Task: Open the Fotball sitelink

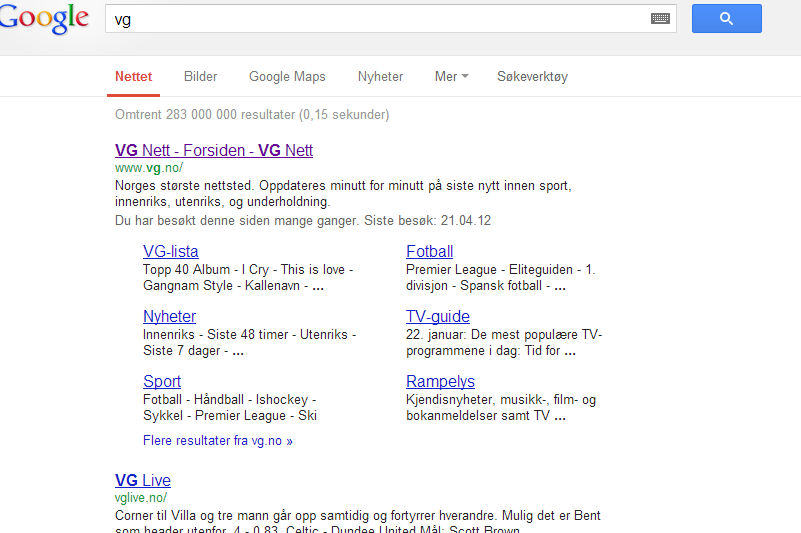Action: (x=430, y=251)
